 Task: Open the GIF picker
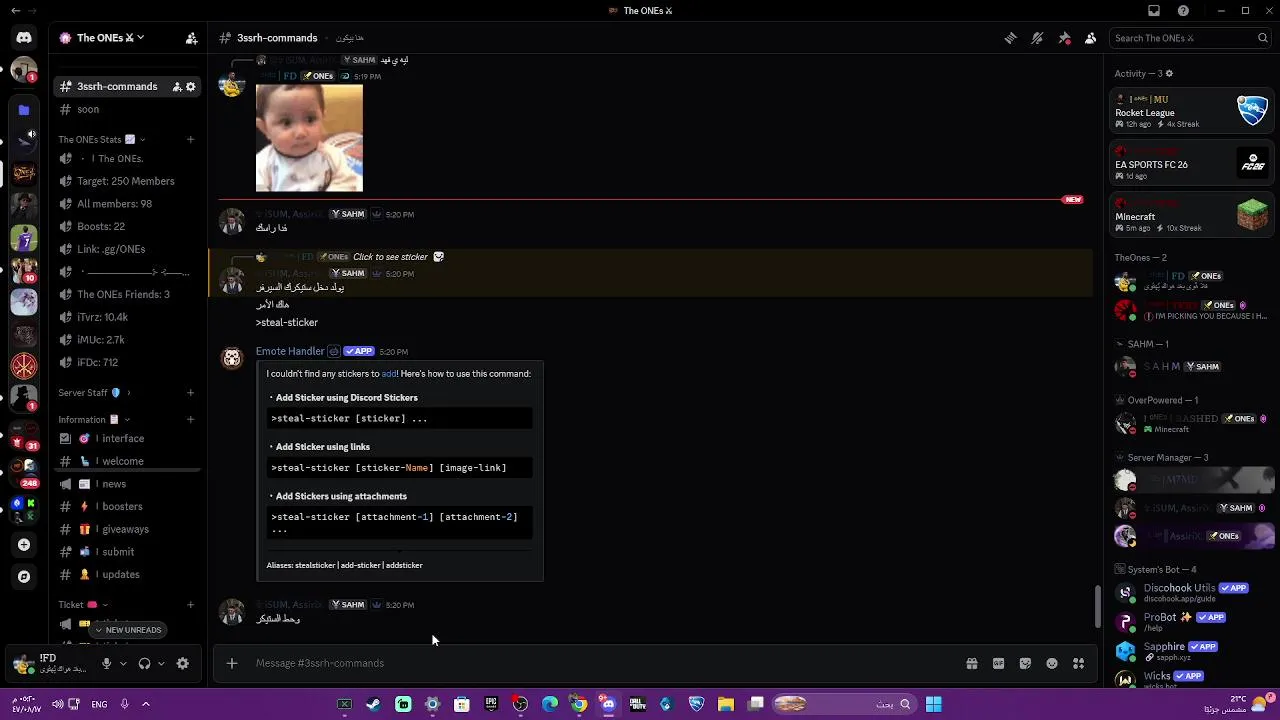(998, 663)
